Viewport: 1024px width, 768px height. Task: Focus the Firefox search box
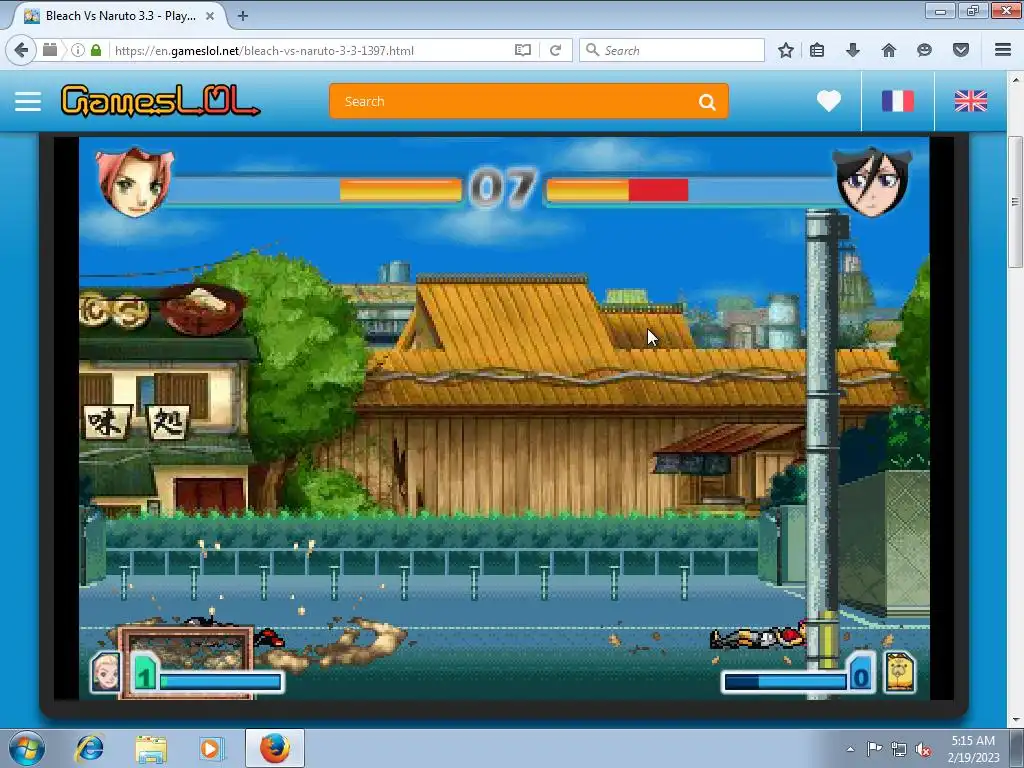[x=673, y=50]
